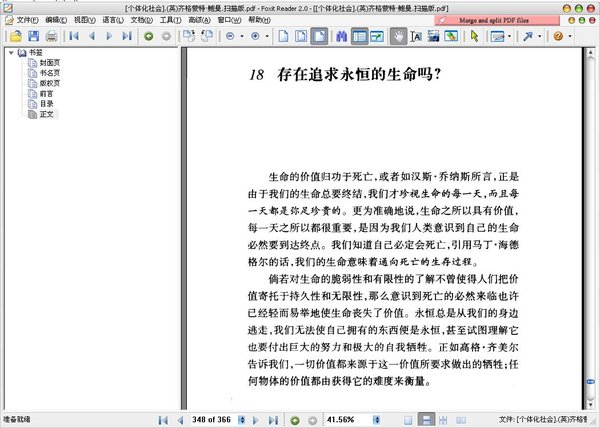Image resolution: width=600 pixels, height=428 pixels.
Task: Toggle the navigation panel display button
Action: [359, 36]
